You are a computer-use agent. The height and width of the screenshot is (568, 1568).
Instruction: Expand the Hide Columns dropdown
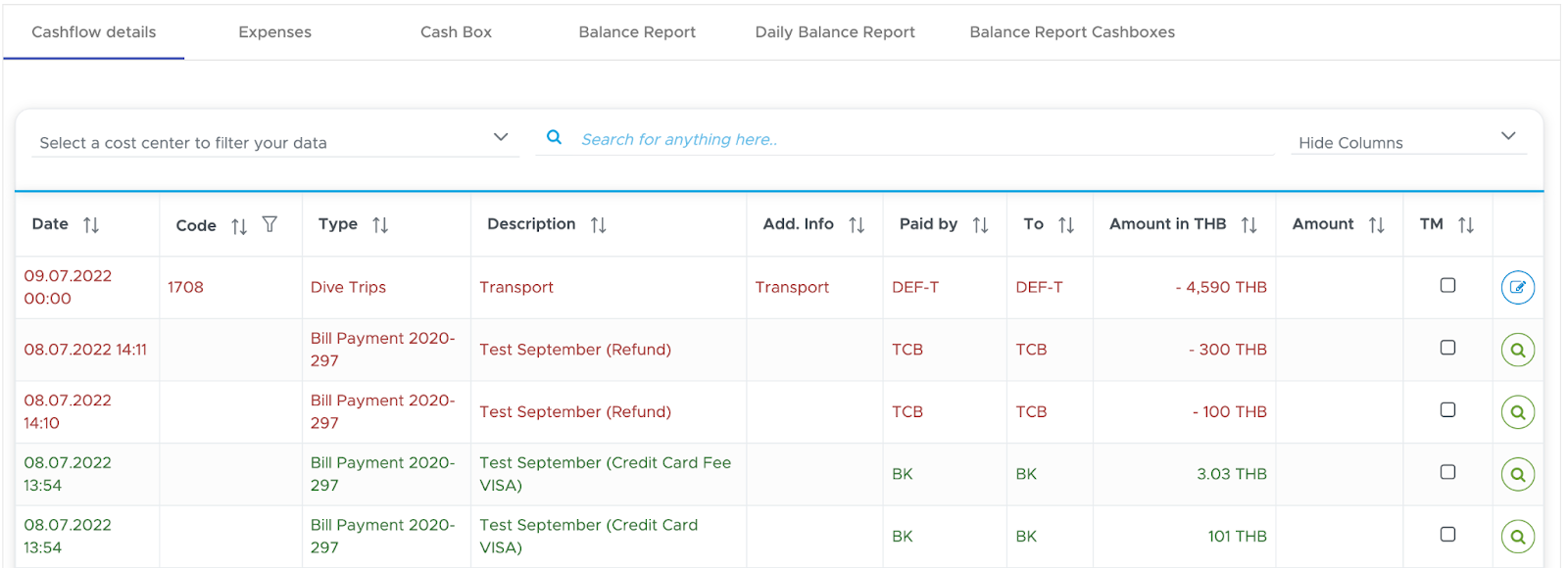[x=1408, y=142]
